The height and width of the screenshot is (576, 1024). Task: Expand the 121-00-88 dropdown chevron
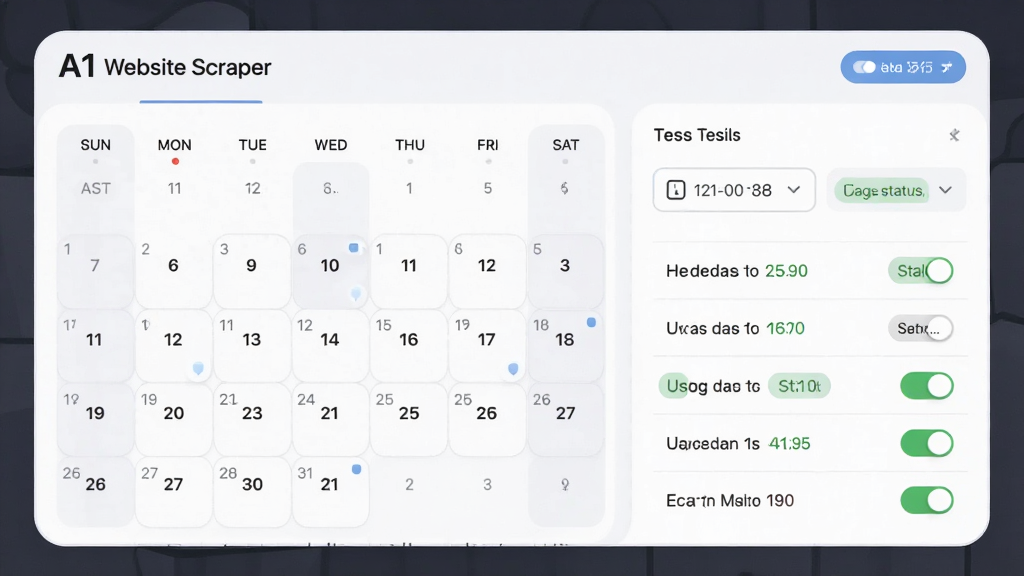pyautogui.click(x=793, y=190)
